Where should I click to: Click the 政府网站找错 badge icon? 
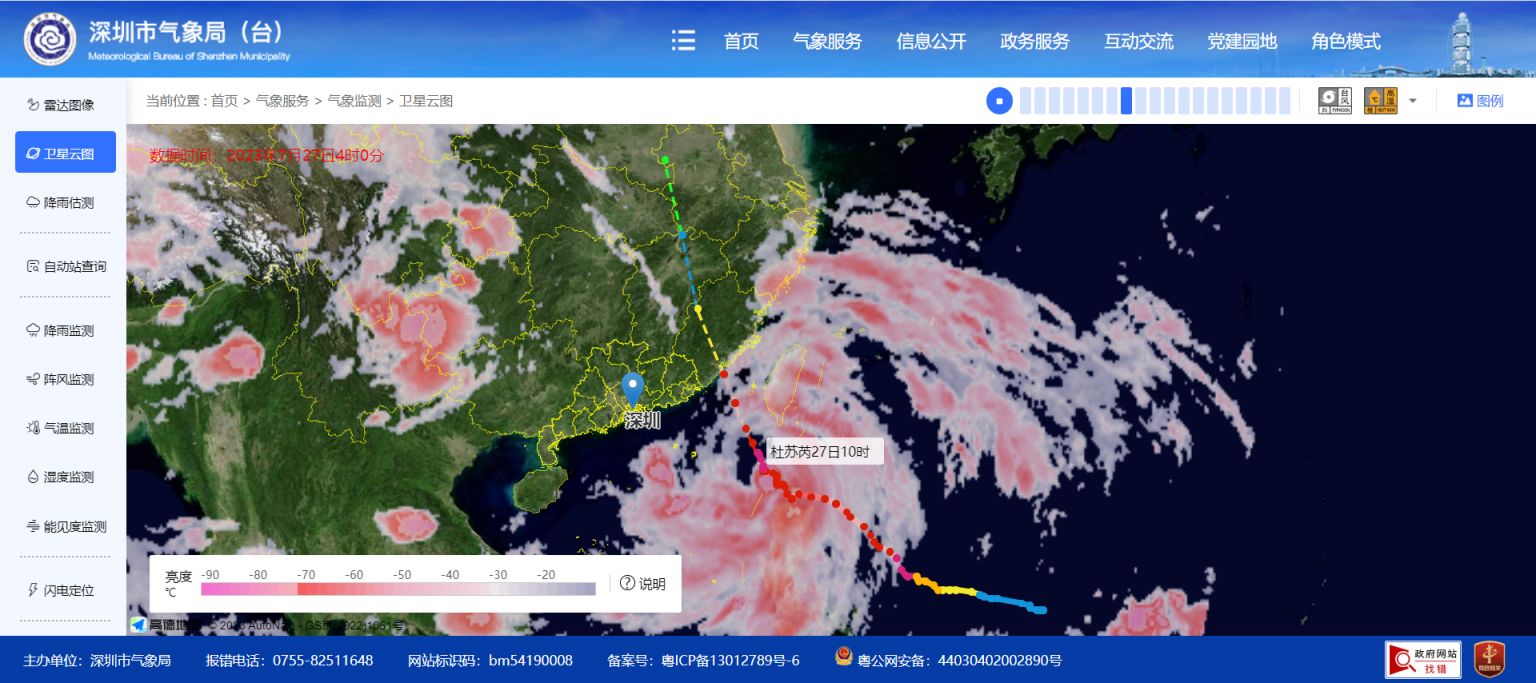1422,660
